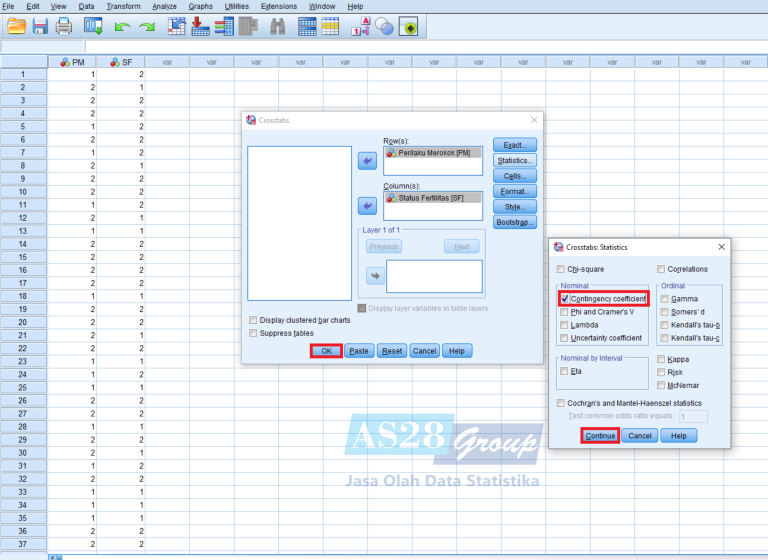Open the Transform menu
Viewport: 768px width, 560px height.
123,6
